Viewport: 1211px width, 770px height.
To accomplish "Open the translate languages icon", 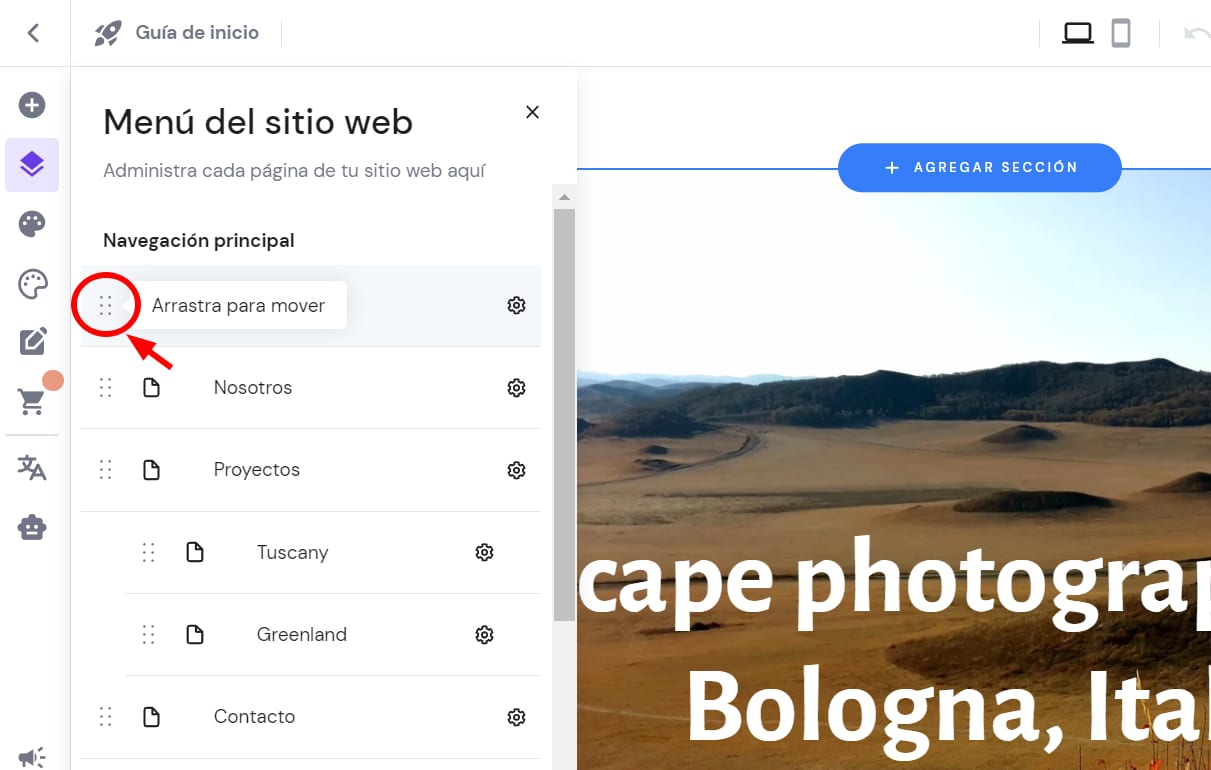I will click(x=32, y=467).
